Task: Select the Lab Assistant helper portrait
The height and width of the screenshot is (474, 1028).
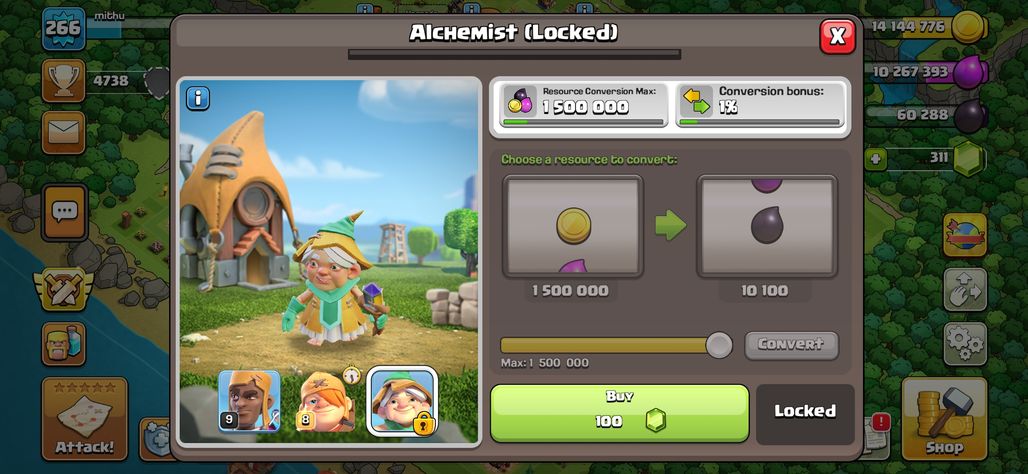Action: [249, 401]
